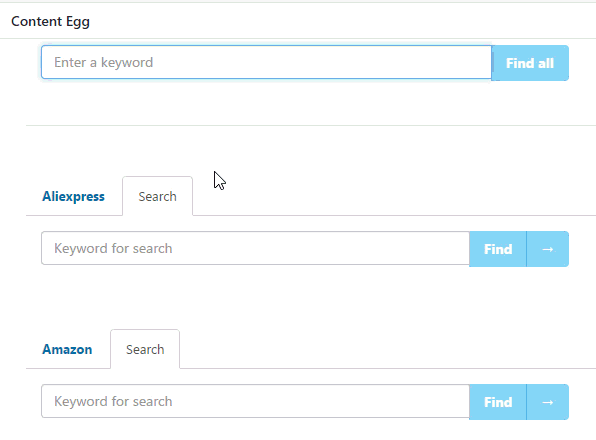Click Find in the Aliexpress section
Image resolution: width=596 pixels, height=440 pixels.
tap(498, 249)
